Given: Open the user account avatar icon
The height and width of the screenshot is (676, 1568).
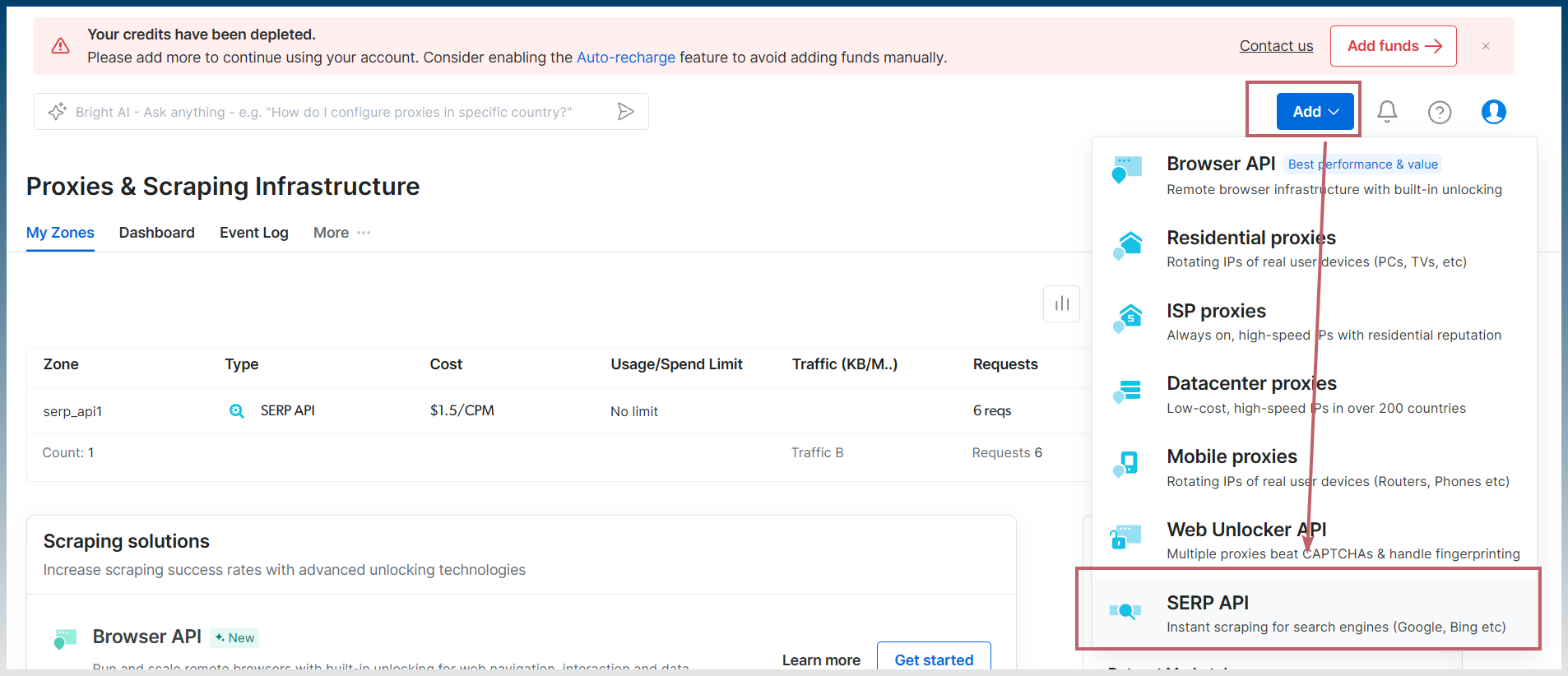Looking at the screenshot, I should 1494,112.
